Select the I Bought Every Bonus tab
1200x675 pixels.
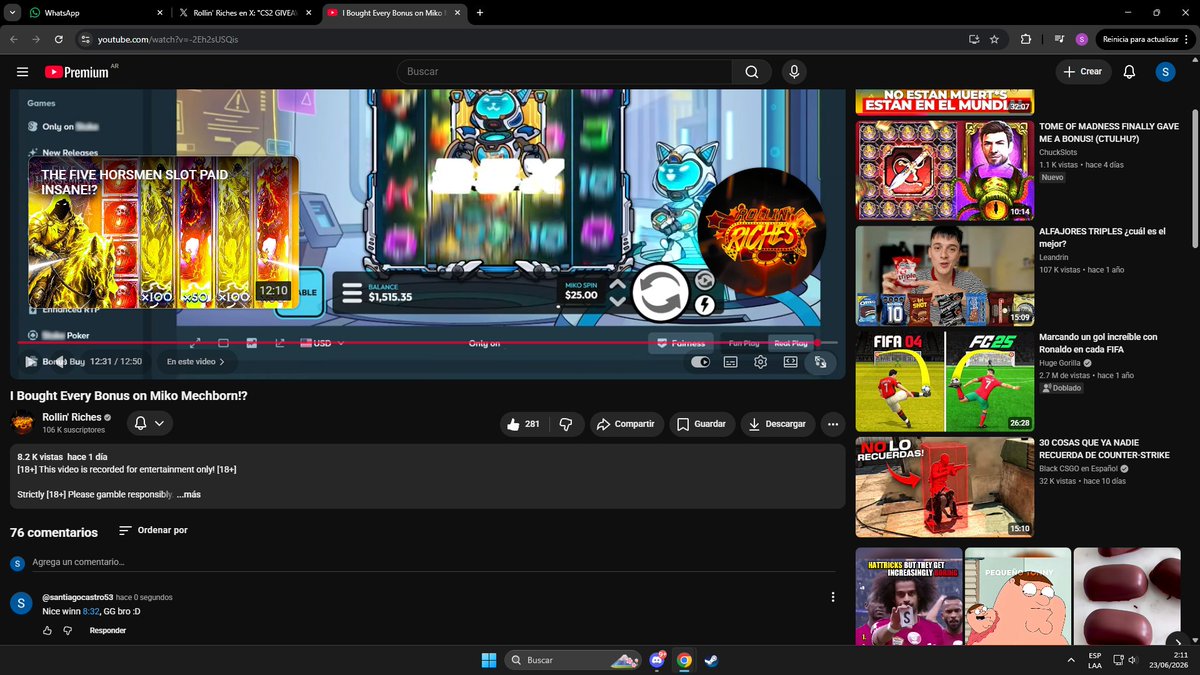[395, 13]
